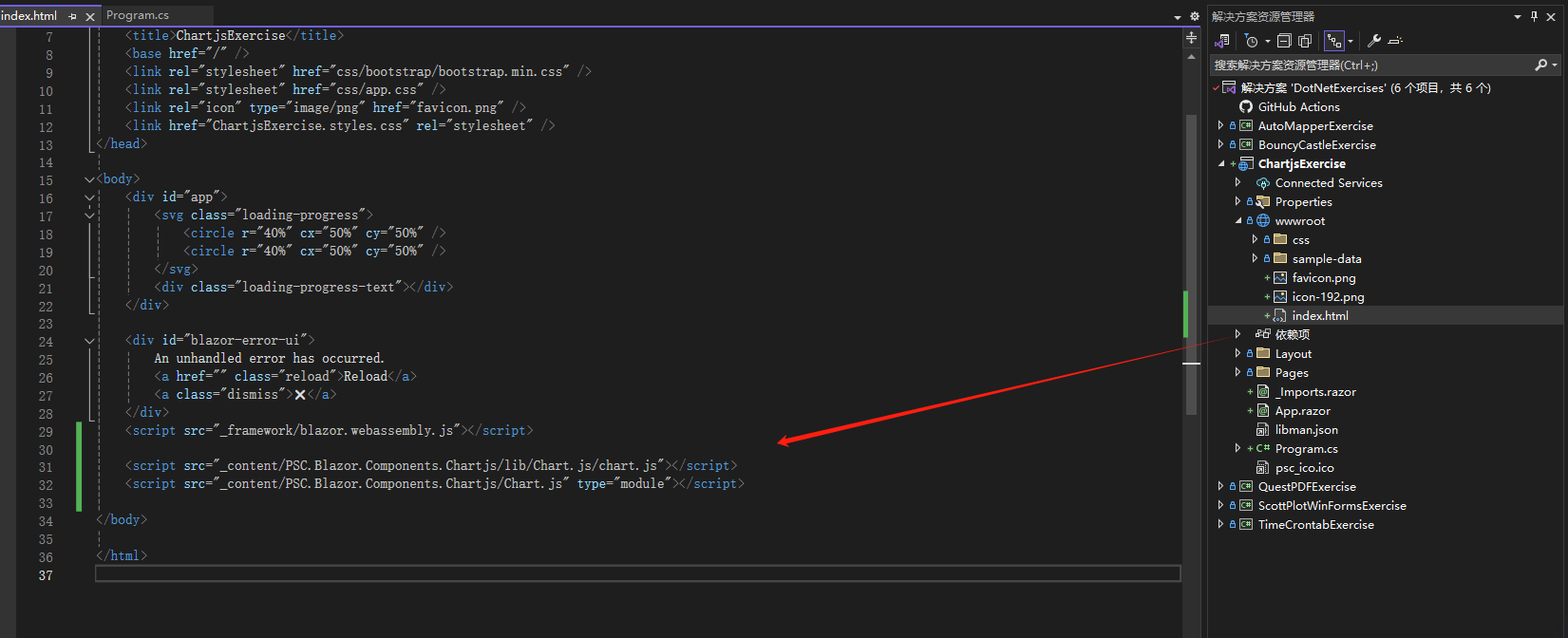Toggle the pin on the index.html tab
The image size is (1568, 638).
(73, 16)
